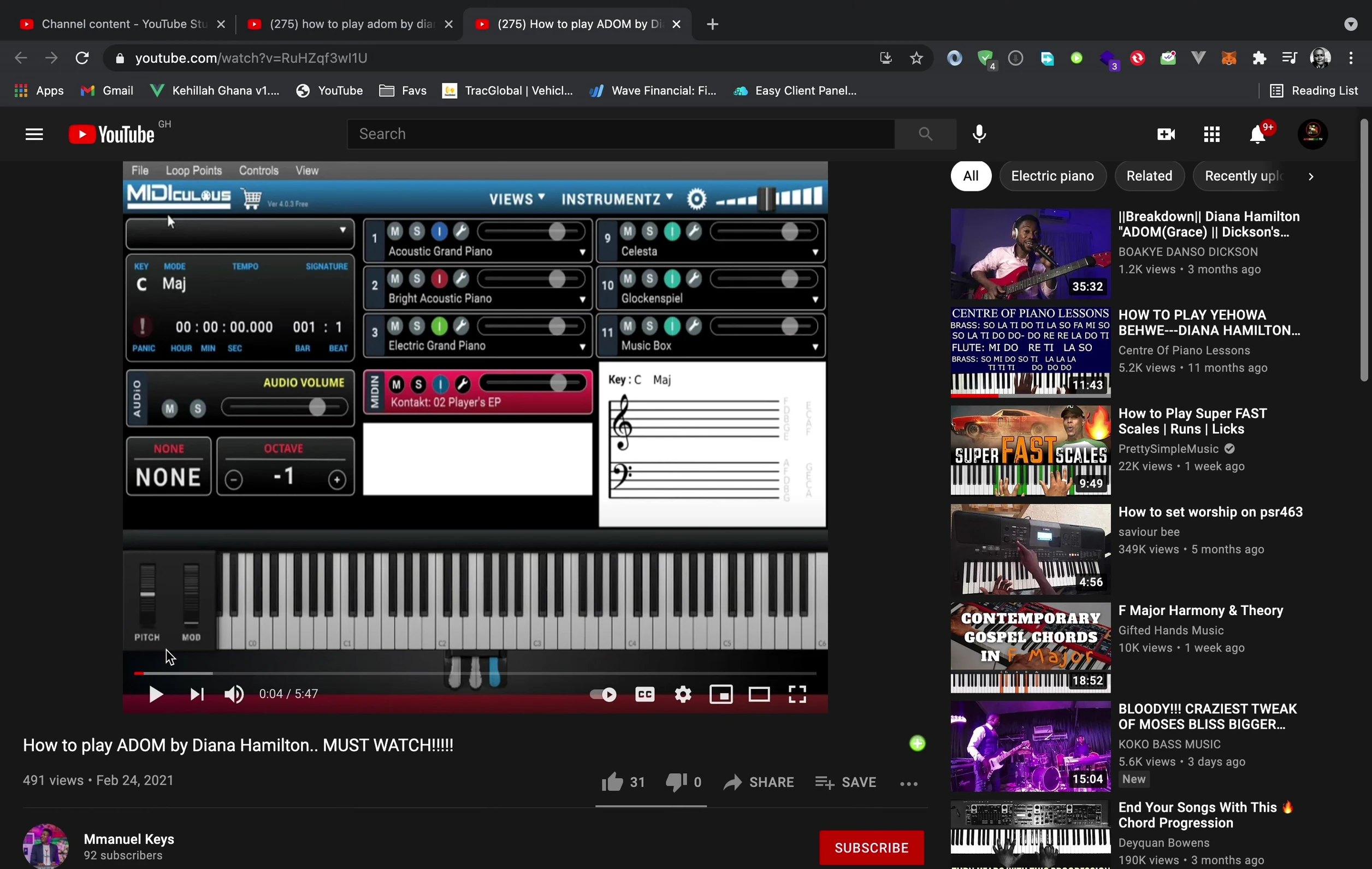Install app icon in address bar

pos(885,58)
